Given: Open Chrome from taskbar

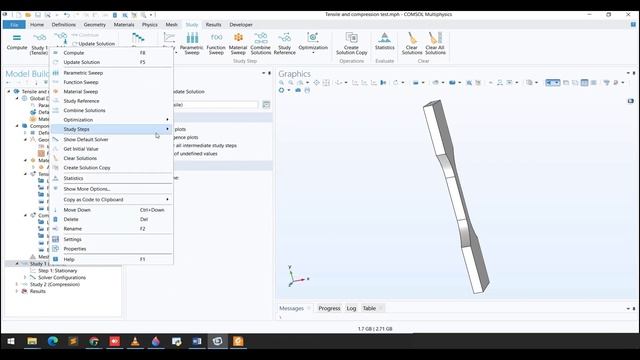Looking at the screenshot, I should [94, 341].
